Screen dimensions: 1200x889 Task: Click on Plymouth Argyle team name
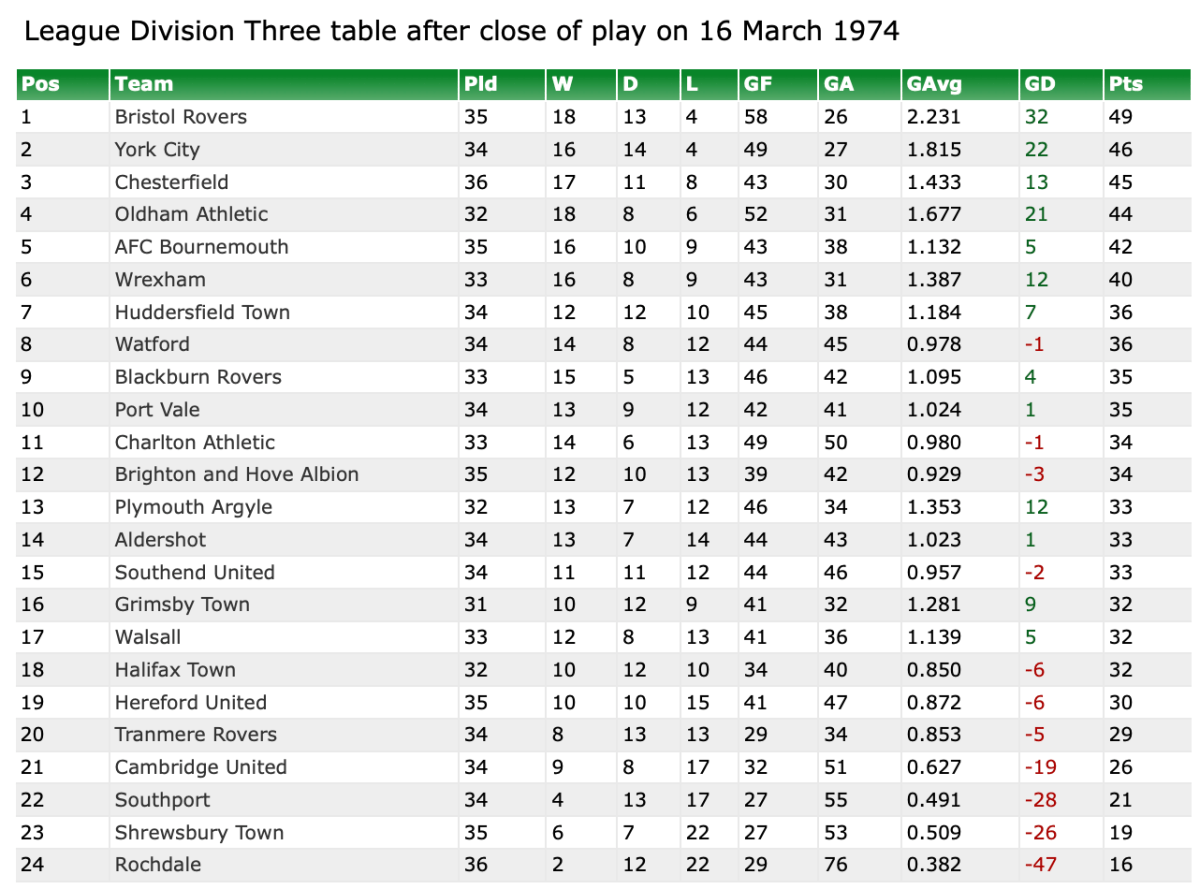(194, 507)
